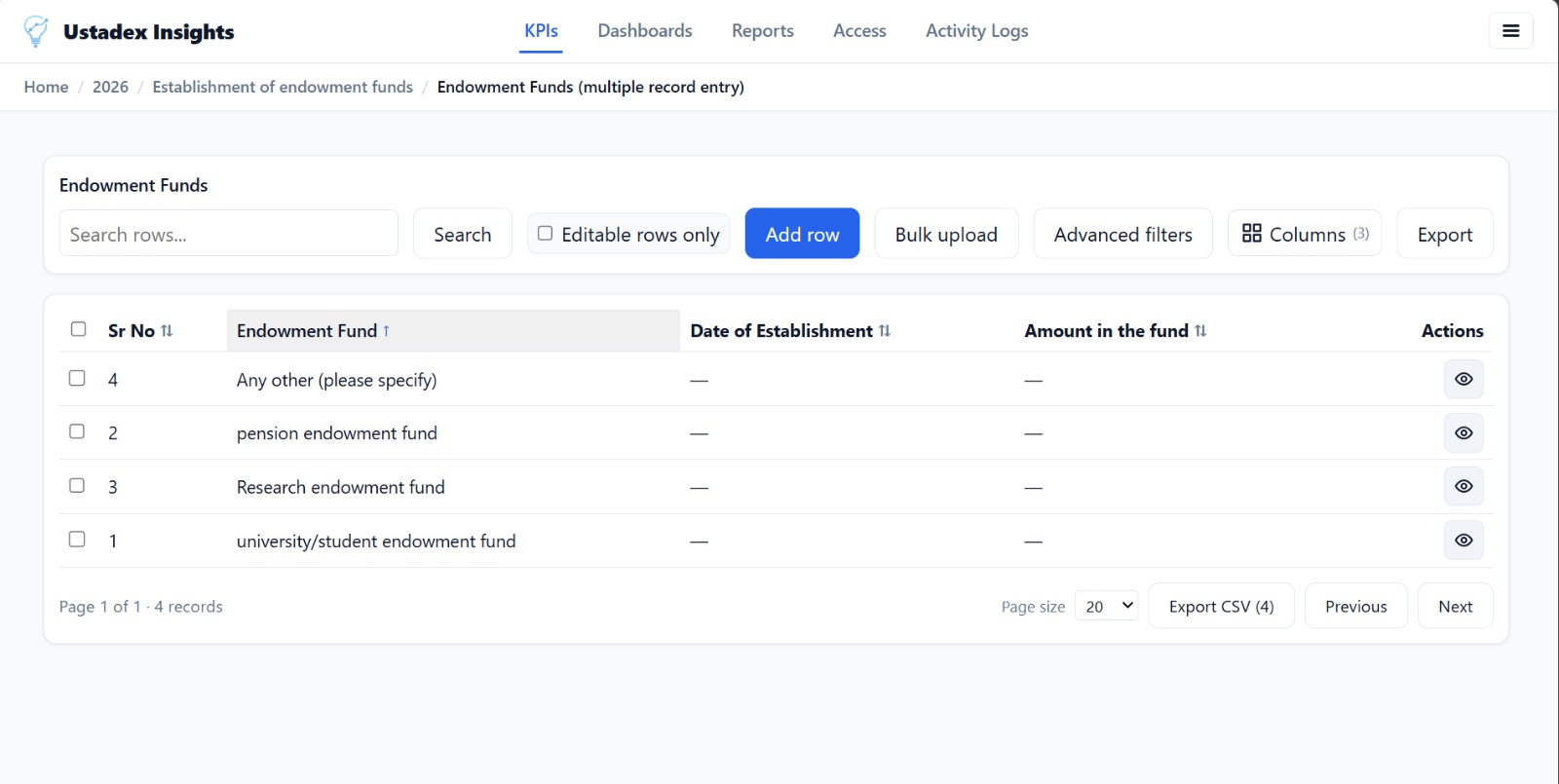Screen dimensions: 1559x784
Task: View the Research endowment fund row
Action: click(x=1464, y=486)
